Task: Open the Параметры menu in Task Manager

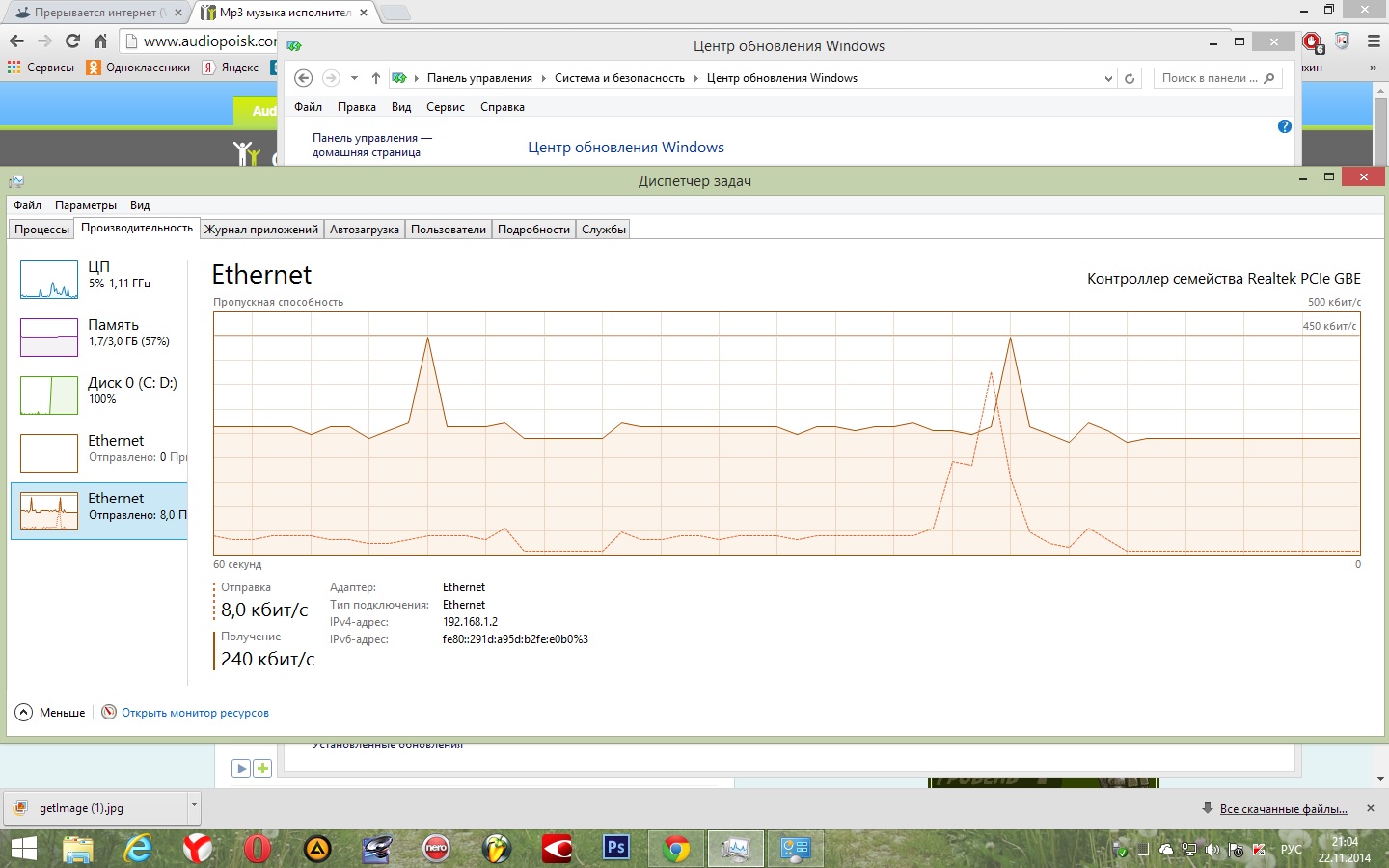Action: tap(85, 205)
